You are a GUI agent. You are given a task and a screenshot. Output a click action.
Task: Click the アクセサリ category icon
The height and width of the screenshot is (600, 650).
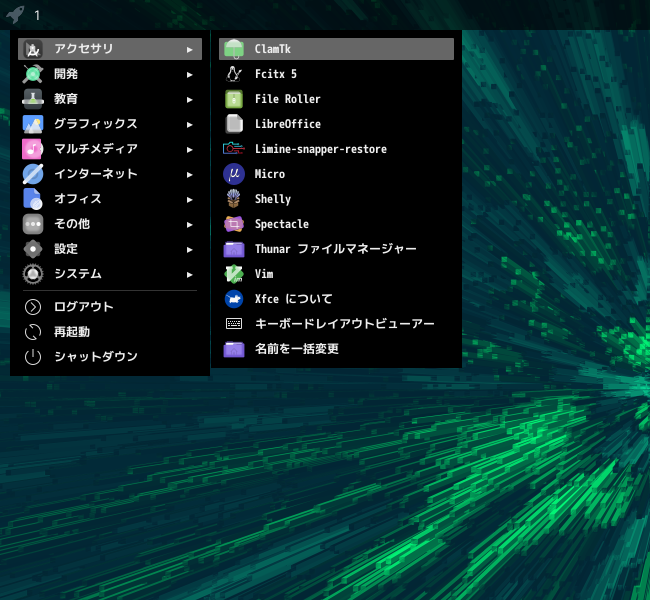[x=33, y=49]
